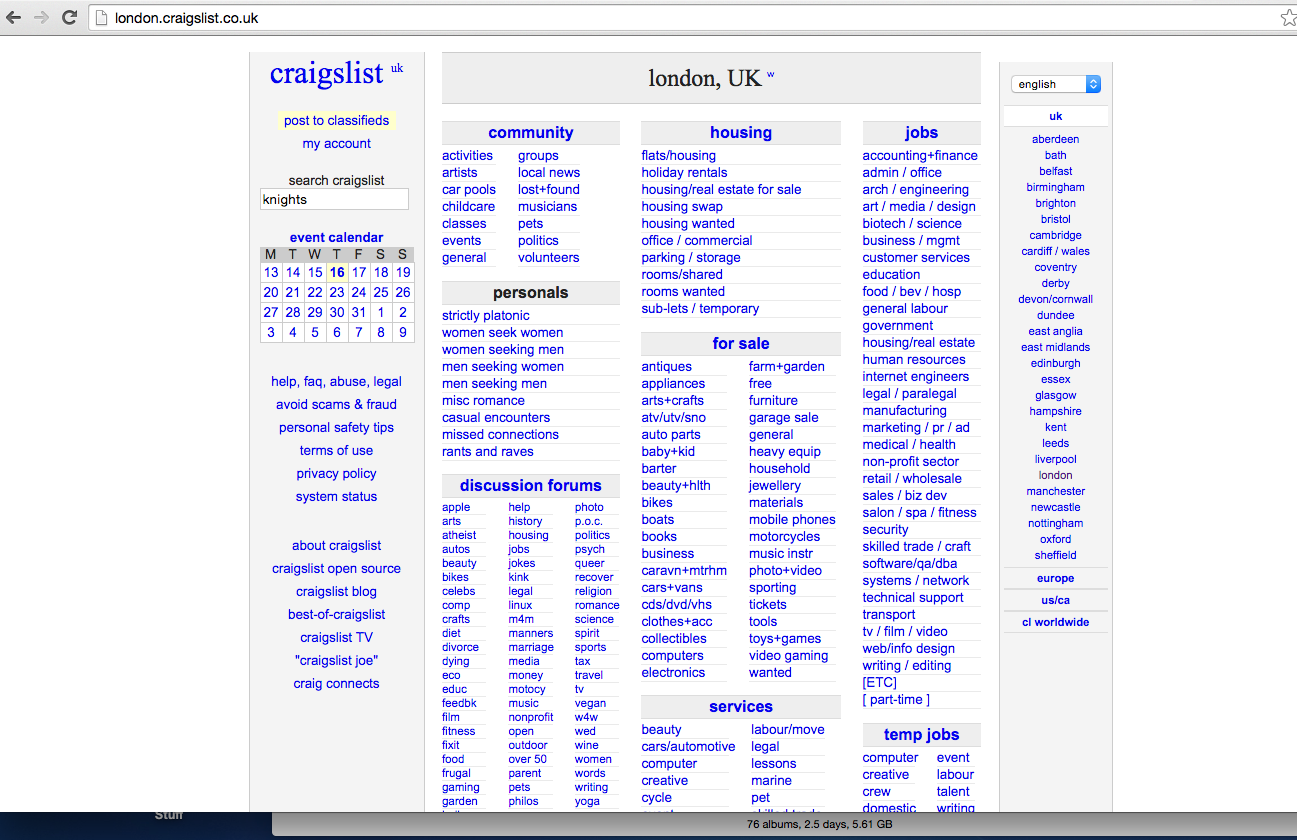
Task: Expand the europe section in sidebar
Action: tap(1055, 578)
